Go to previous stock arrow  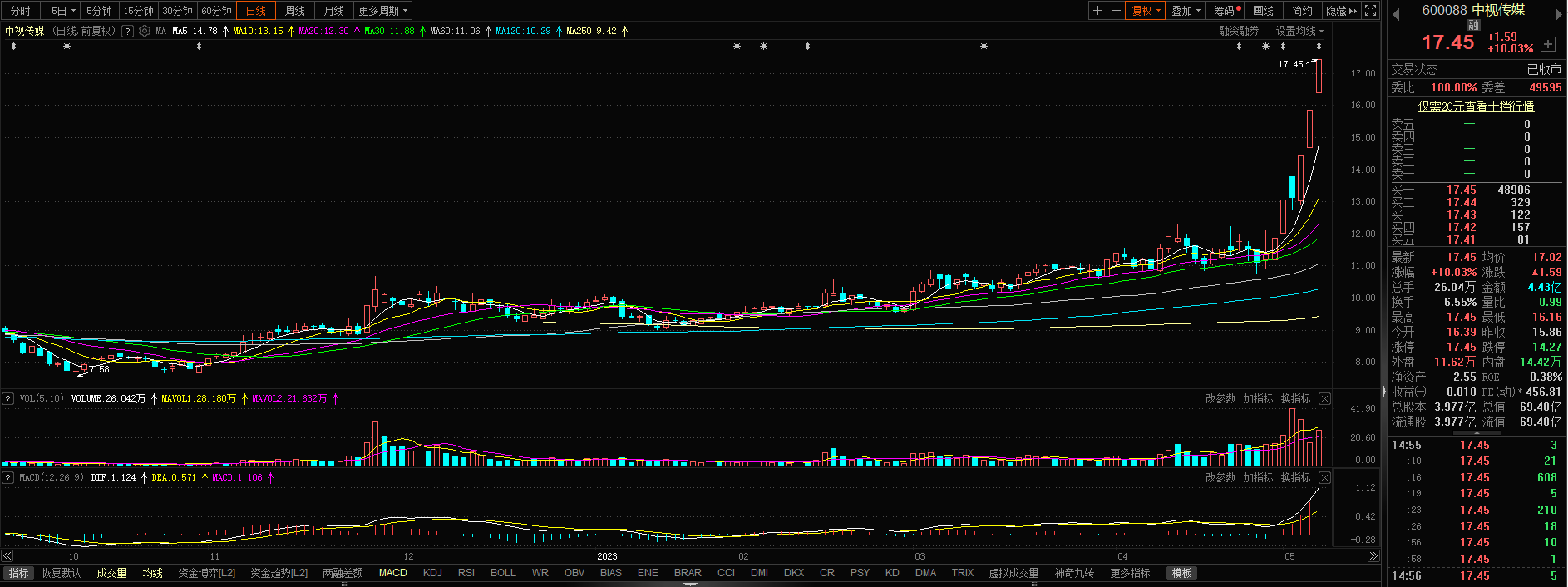[1396, 13]
